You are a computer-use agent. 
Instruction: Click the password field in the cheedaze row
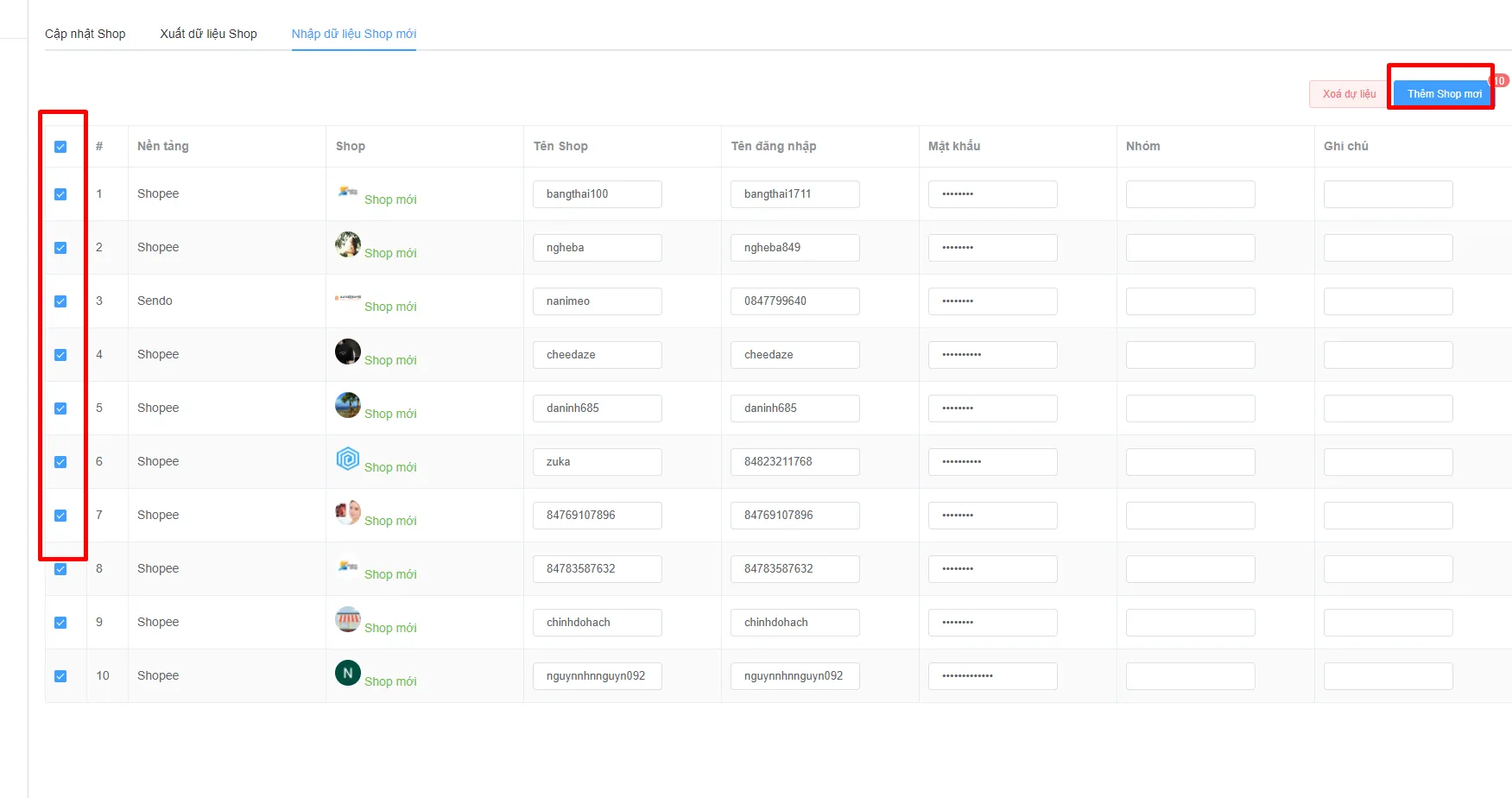pyautogui.click(x=993, y=355)
